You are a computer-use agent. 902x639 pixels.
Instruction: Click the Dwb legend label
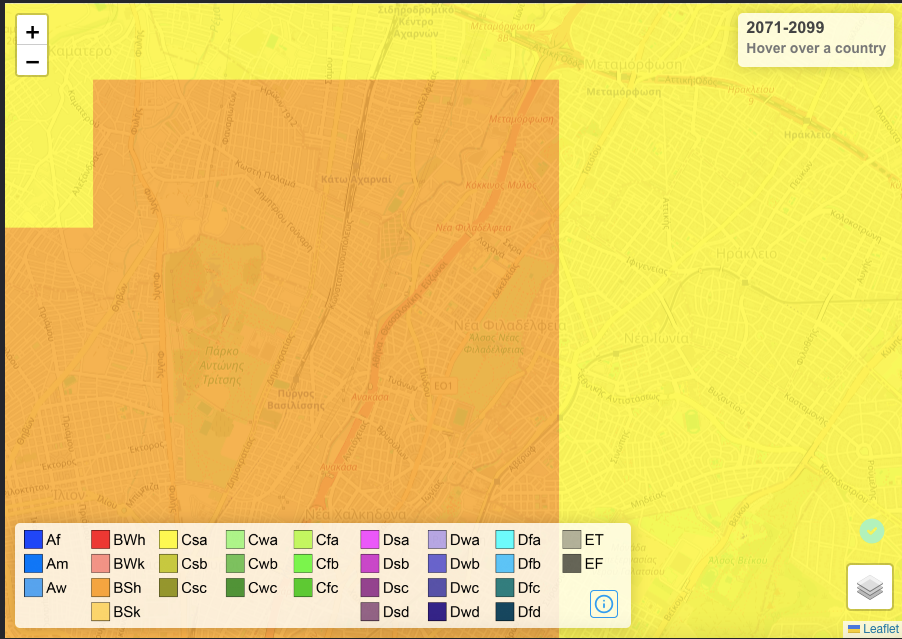465,564
